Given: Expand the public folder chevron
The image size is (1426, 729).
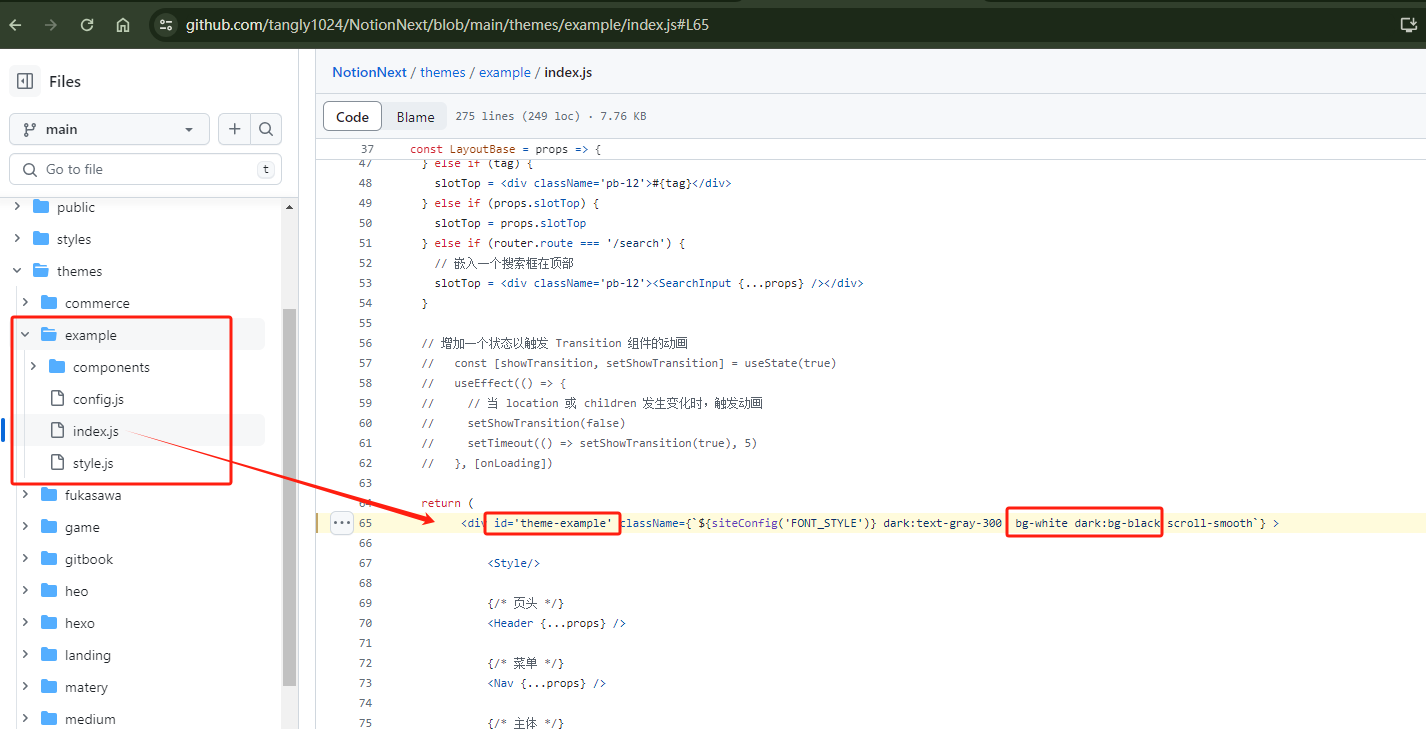Looking at the screenshot, I should [17, 207].
